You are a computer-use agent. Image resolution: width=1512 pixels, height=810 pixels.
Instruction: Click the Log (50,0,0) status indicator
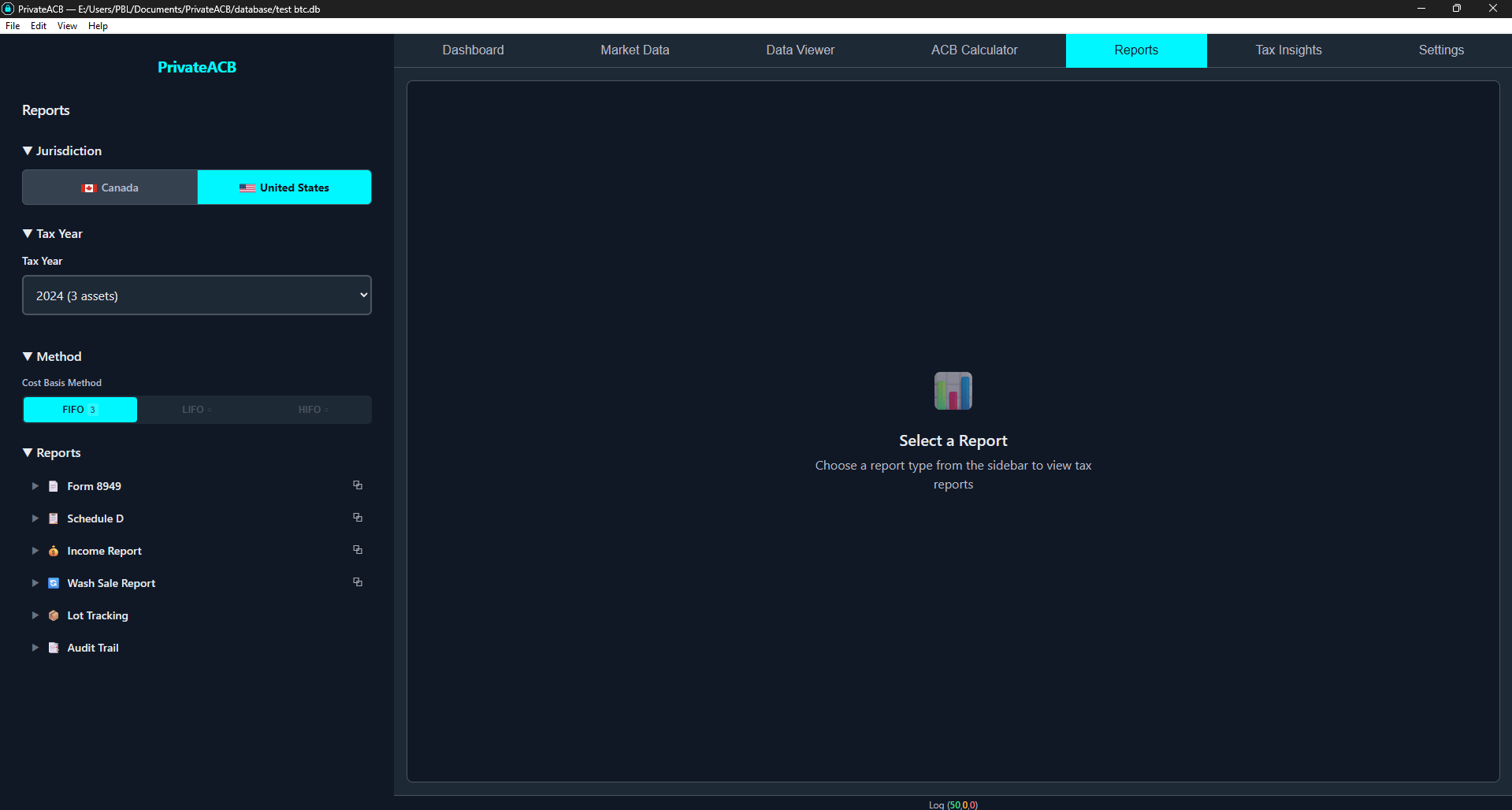[x=953, y=804]
